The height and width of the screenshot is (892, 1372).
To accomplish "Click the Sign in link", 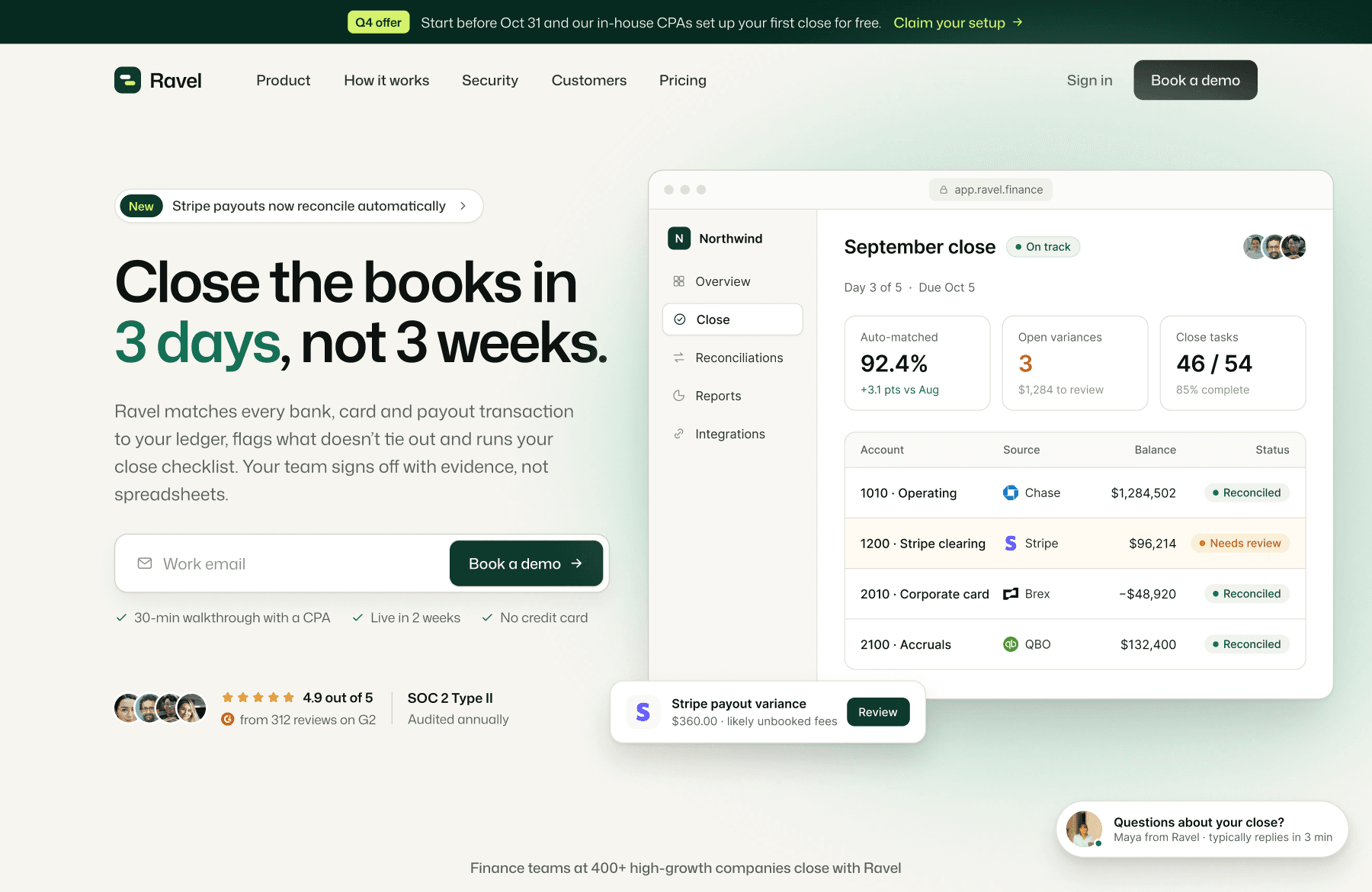I will [1090, 80].
